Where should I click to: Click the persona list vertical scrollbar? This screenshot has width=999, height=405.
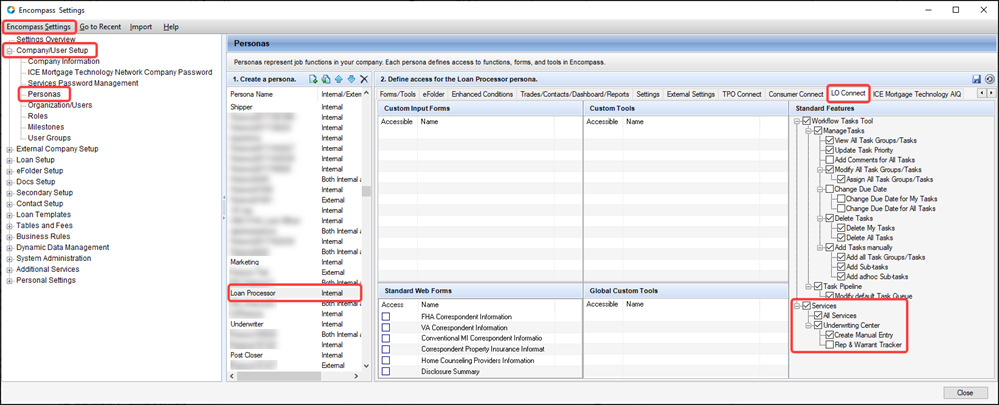point(366,192)
